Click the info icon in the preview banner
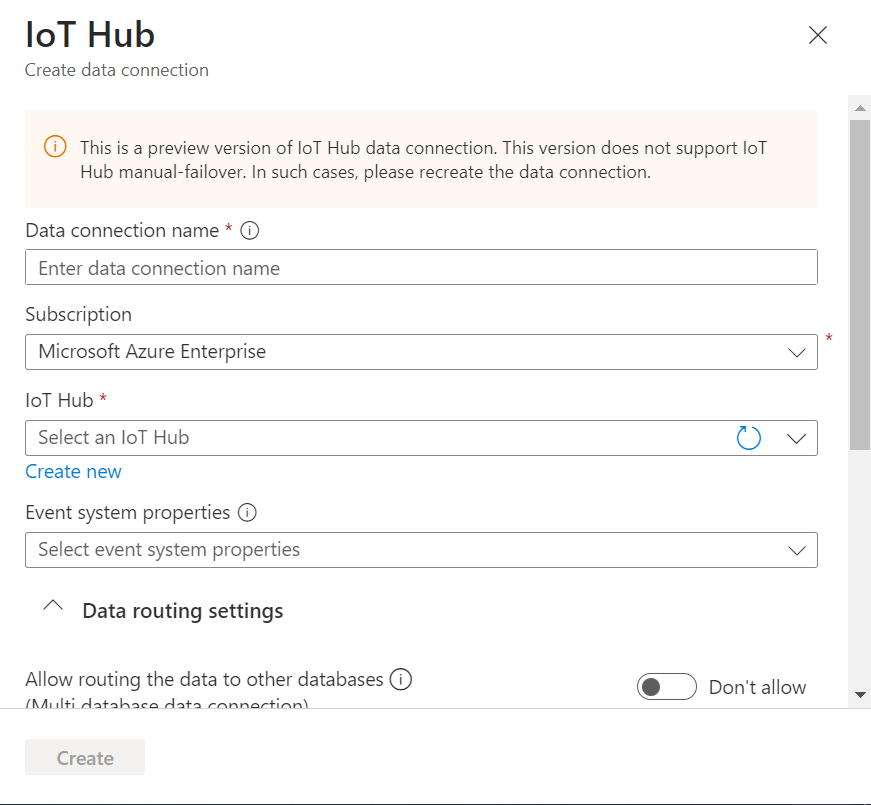The height and width of the screenshot is (805, 871). [x=55, y=147]
